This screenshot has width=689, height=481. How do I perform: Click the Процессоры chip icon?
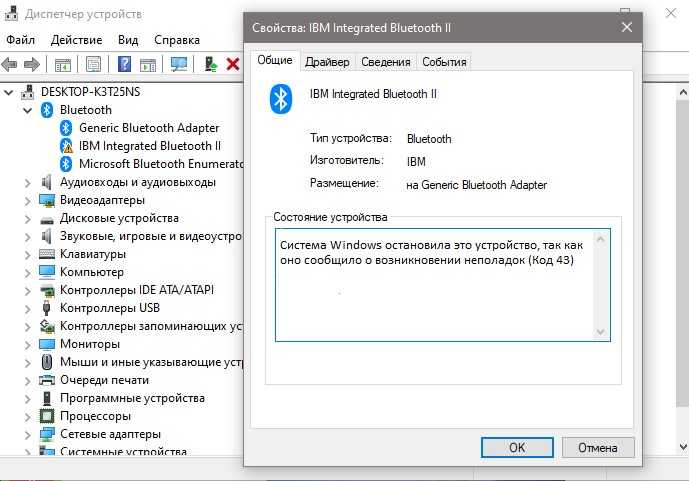(47, 416)
